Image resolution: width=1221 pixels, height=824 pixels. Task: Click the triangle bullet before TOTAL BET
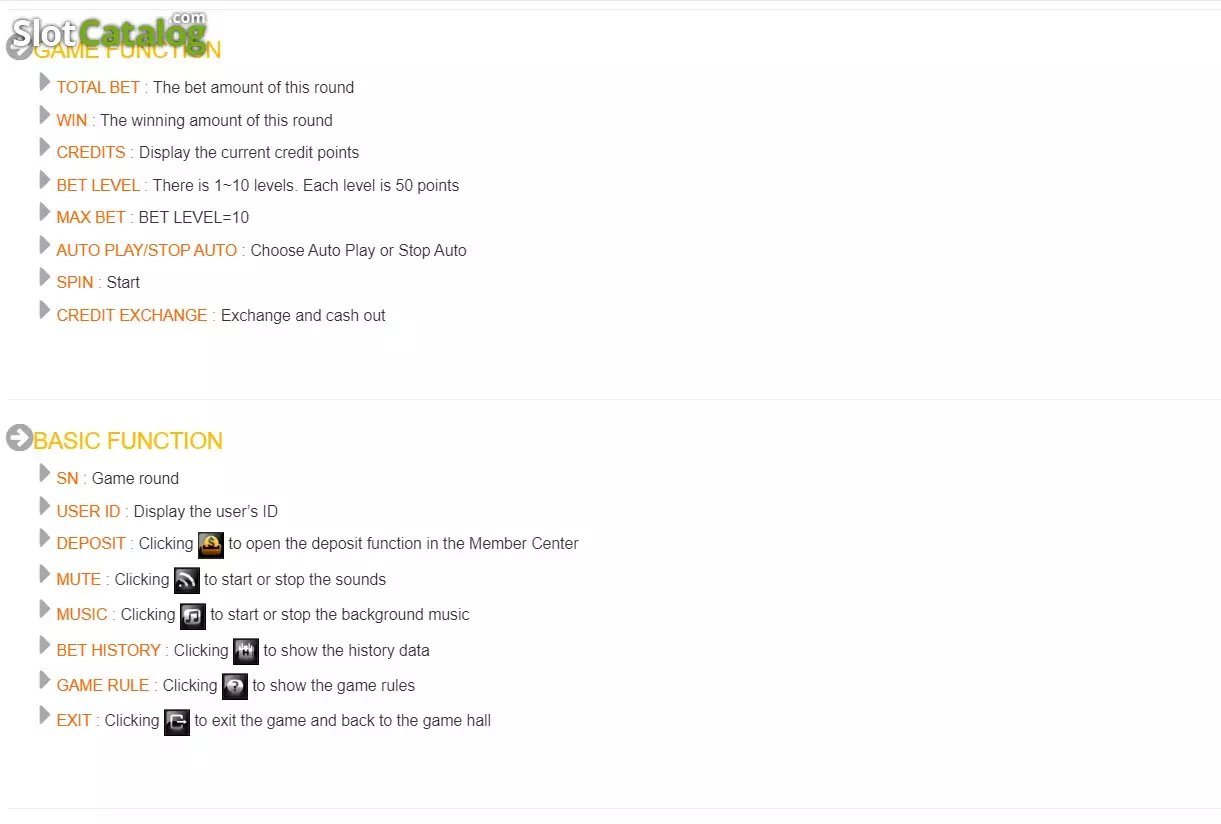click(x=44, y=82)
